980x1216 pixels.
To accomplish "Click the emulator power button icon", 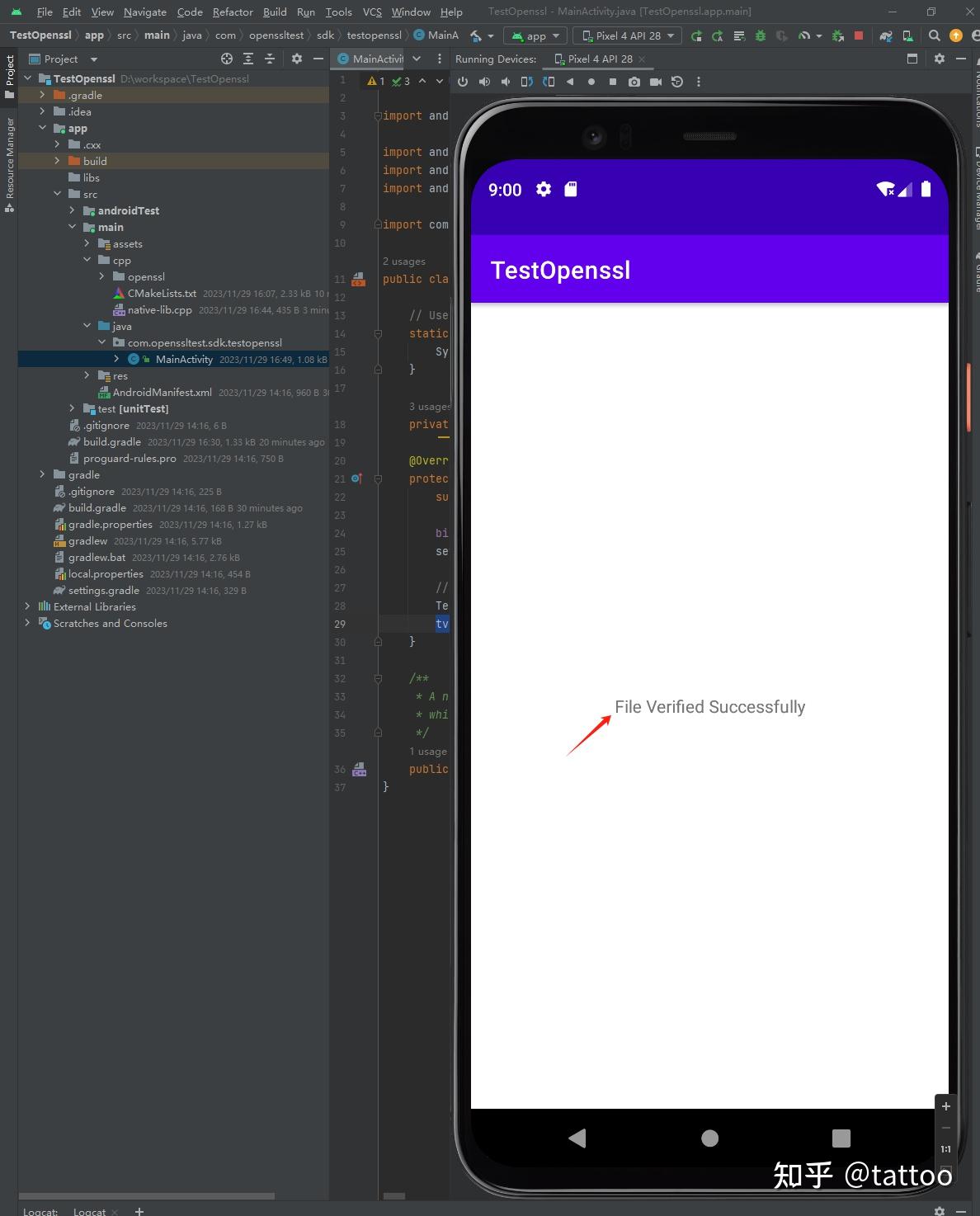I will (463, 82).
